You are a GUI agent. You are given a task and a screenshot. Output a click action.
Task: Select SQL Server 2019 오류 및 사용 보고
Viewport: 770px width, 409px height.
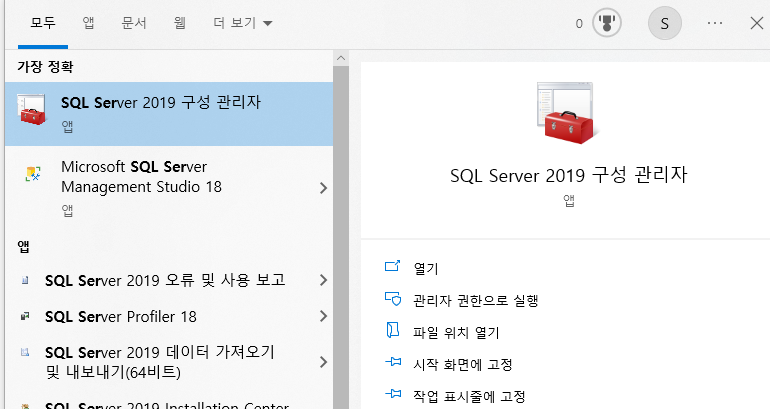tap(169, 280)
